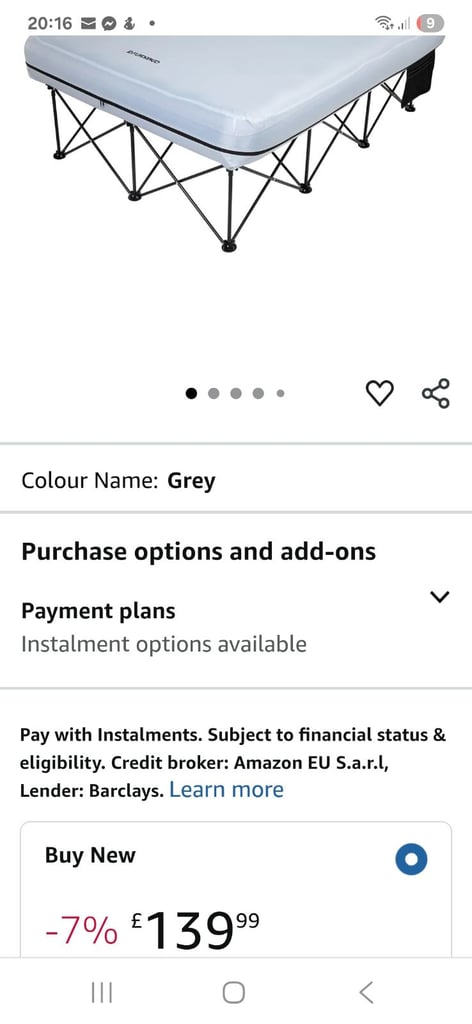The width and height of the screenshot is (472, 1024).
Task: Tap the Android home button
Action: [234, 993]
